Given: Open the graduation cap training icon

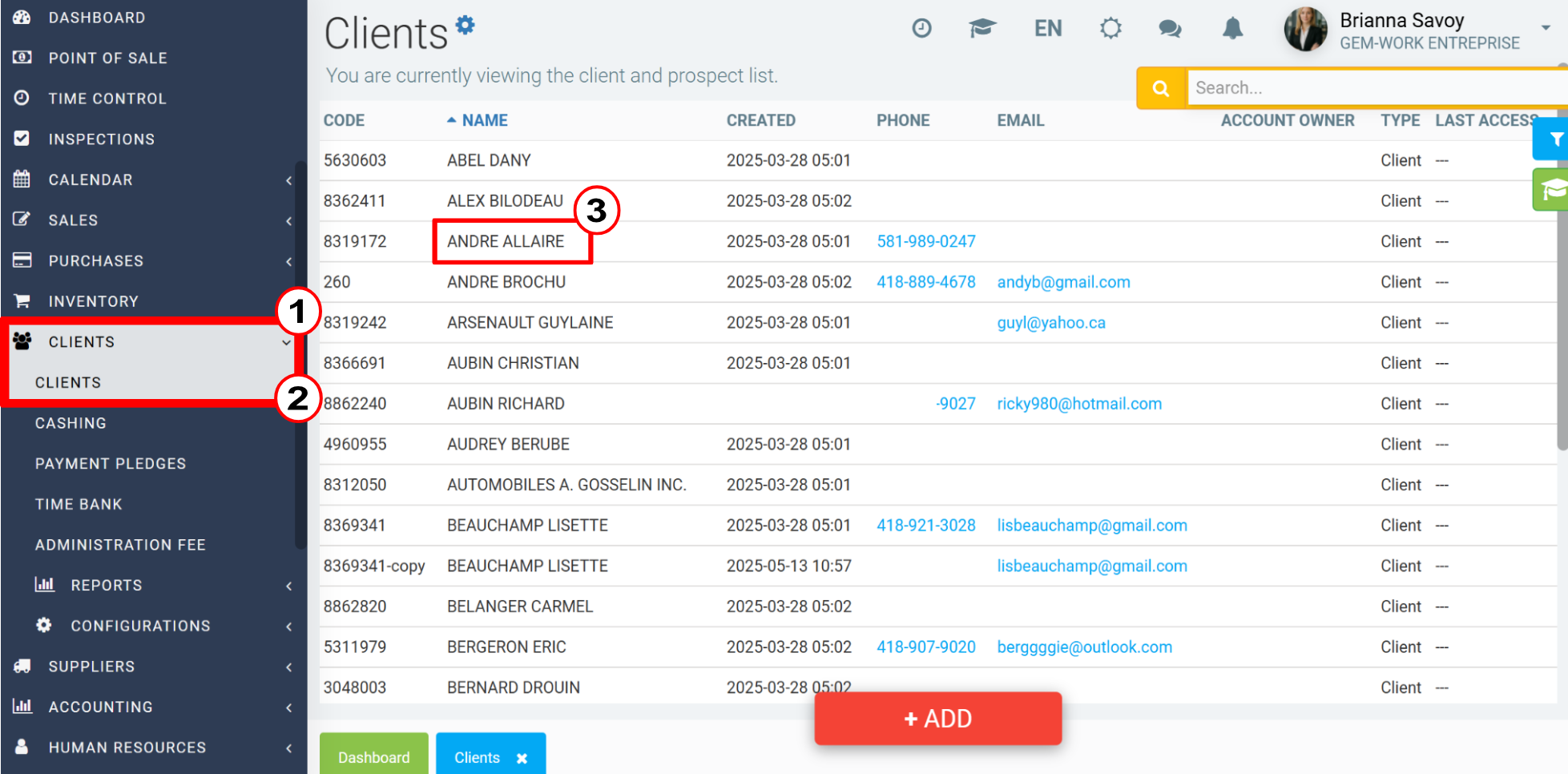Looking at the screenshot, I should pos(982,29).
